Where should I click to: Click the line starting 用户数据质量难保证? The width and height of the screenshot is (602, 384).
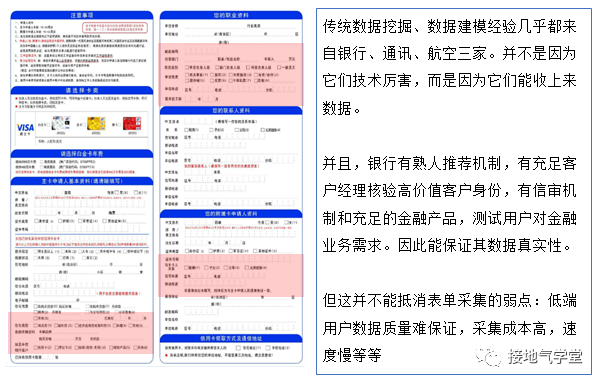tap(449, 329)
